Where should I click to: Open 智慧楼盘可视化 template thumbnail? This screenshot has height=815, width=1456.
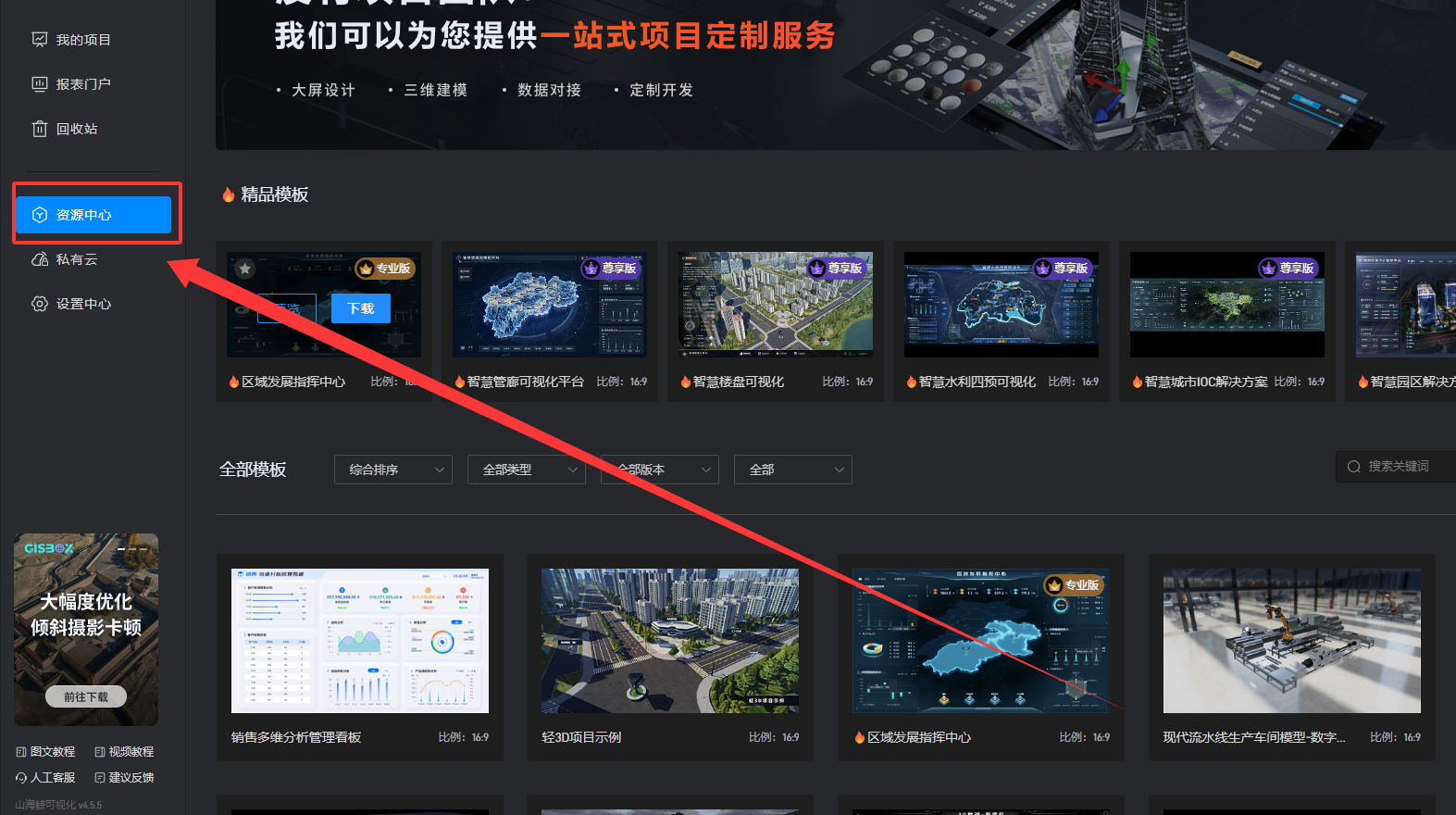[x=776, y=305]
